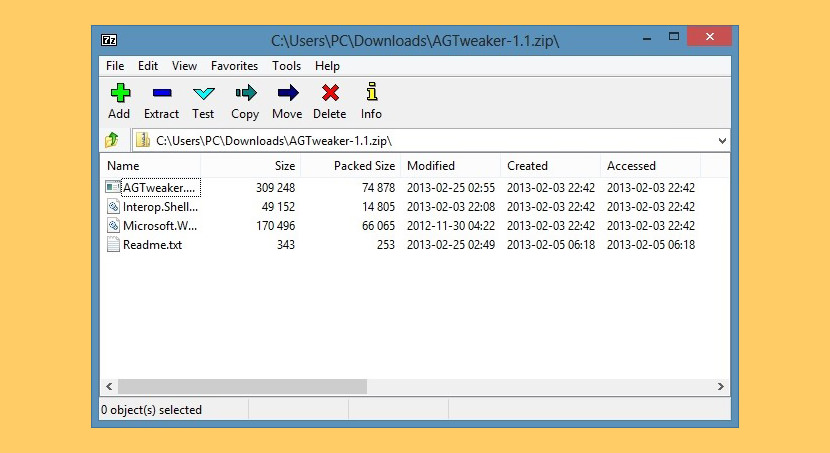The width and height of the screenshot is (830, 453).
Task: Click the packed size value 14 805
Action: (378, 206)
